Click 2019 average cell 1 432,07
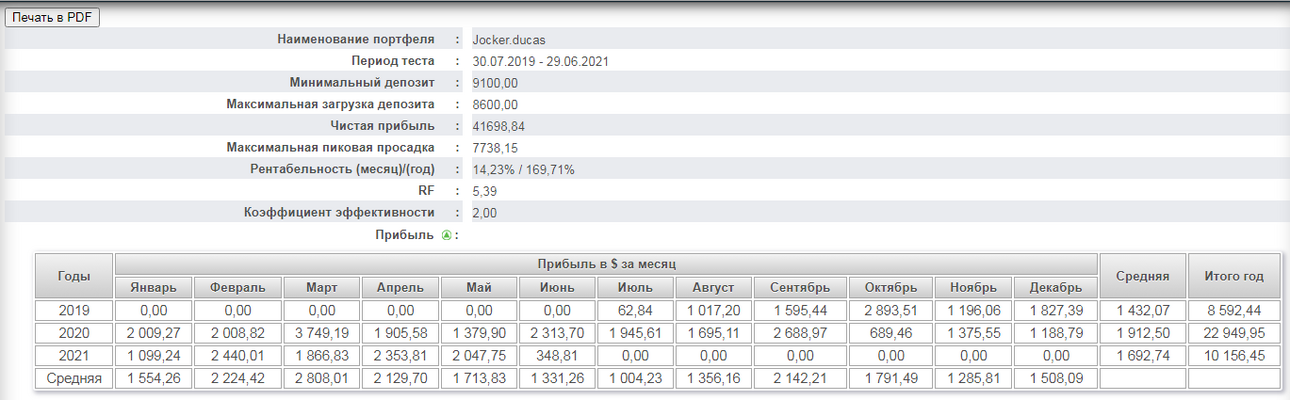 (1143, 310)
